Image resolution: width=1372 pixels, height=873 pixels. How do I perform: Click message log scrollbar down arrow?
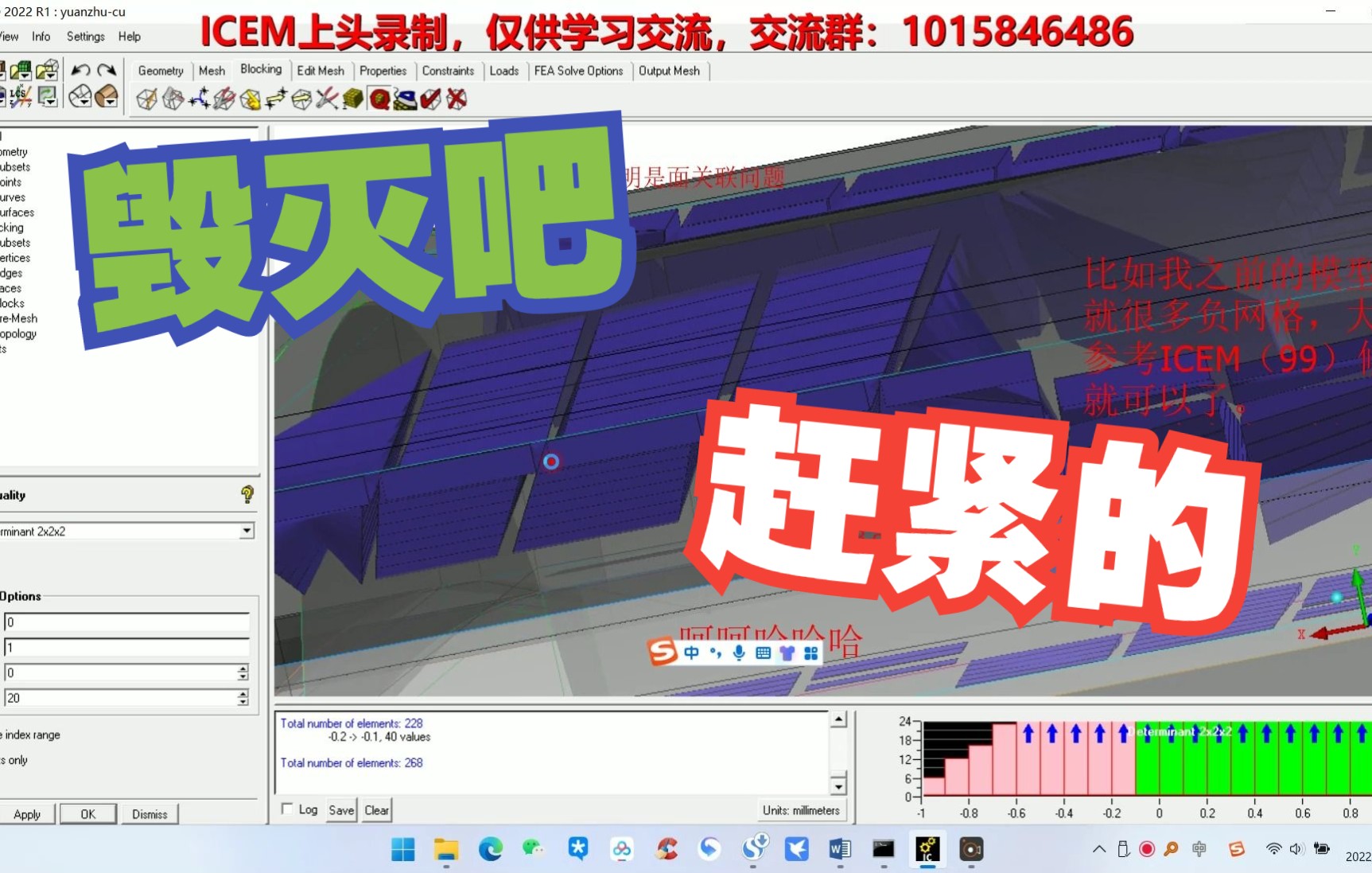click(838, 786)
